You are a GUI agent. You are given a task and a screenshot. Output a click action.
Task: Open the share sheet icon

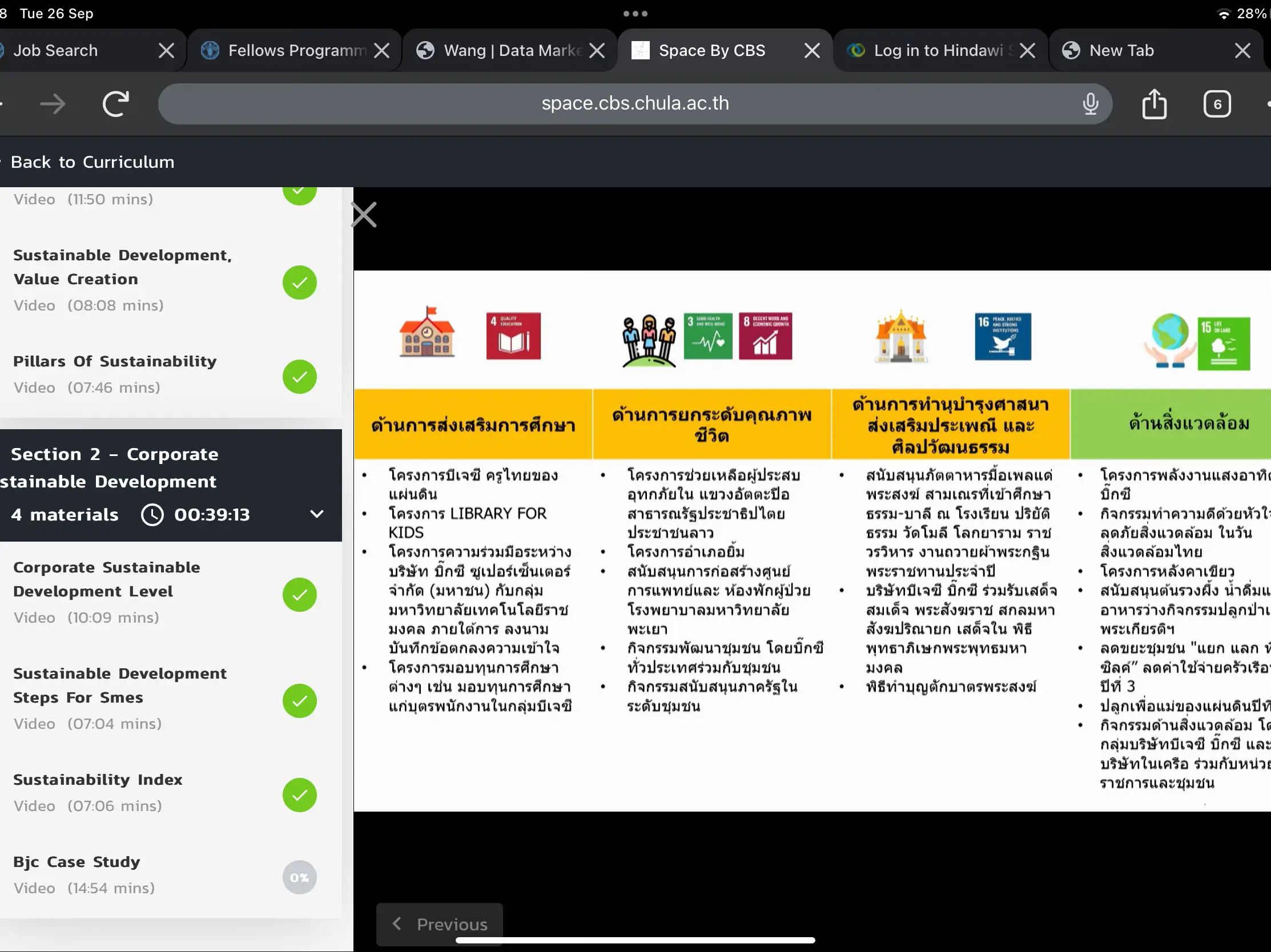point(1154,104)
